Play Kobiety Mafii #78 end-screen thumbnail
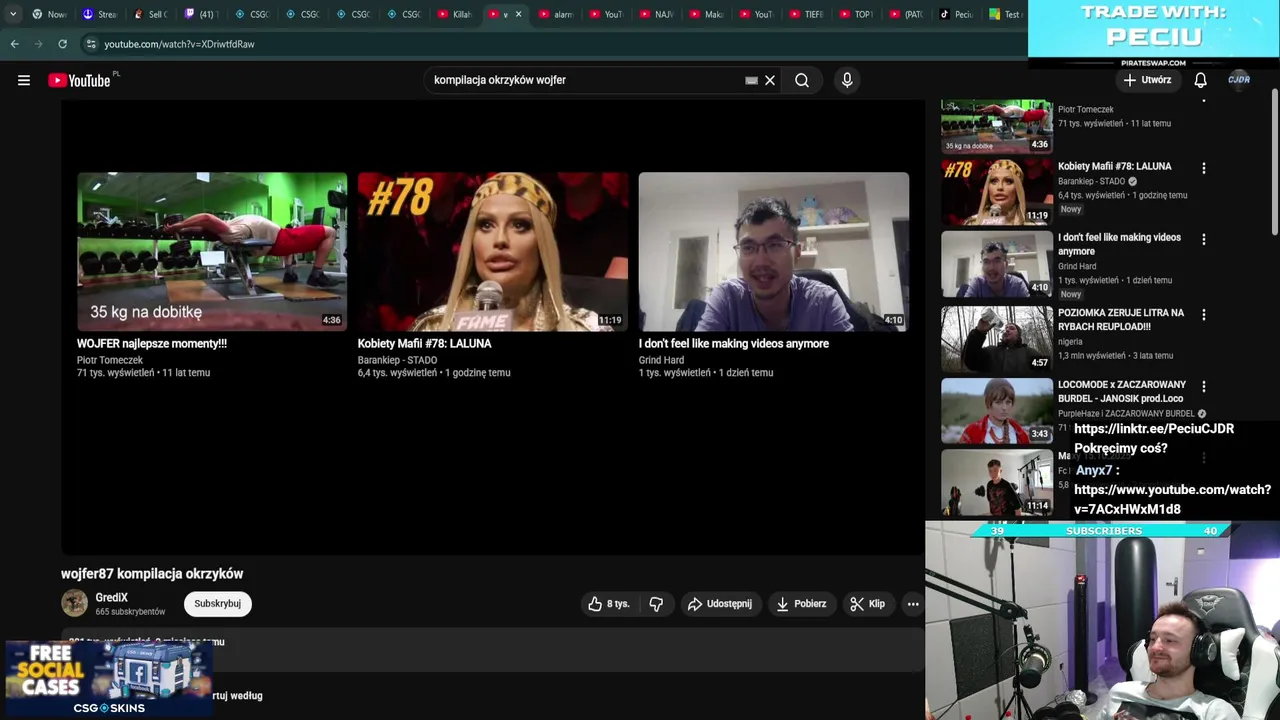Image resolution: width=1280 pixels, height=720 pixels. pyautogui.click(x=493, y=251)
